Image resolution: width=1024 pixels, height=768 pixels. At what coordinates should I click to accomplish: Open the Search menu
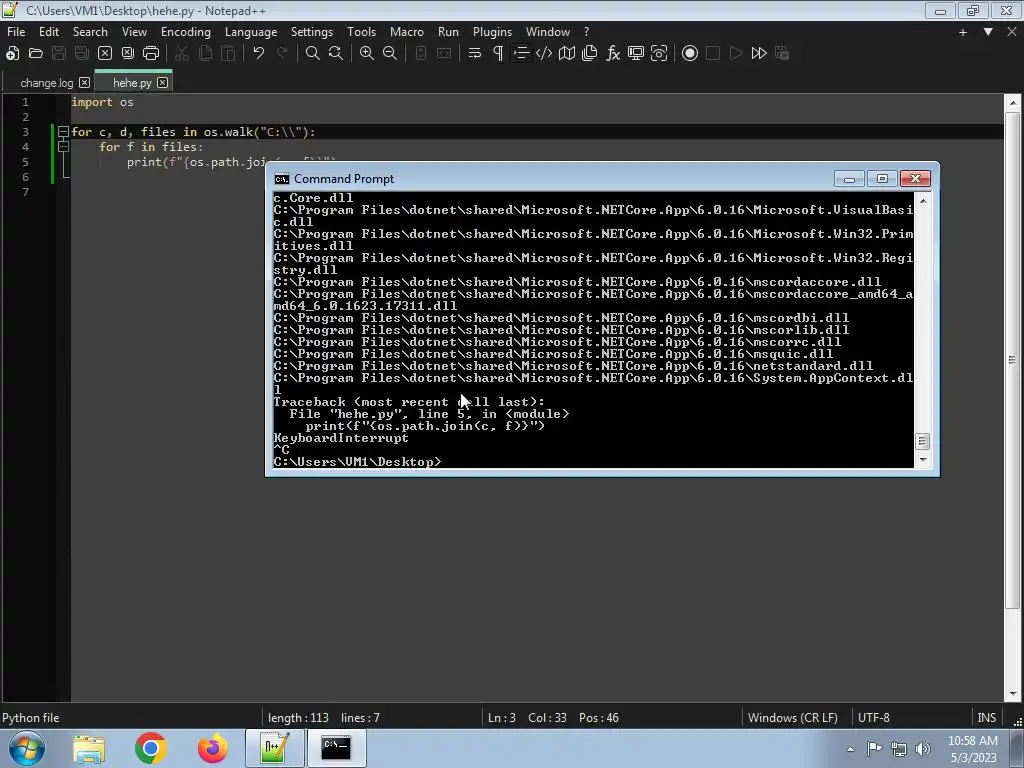click(90, 31)
